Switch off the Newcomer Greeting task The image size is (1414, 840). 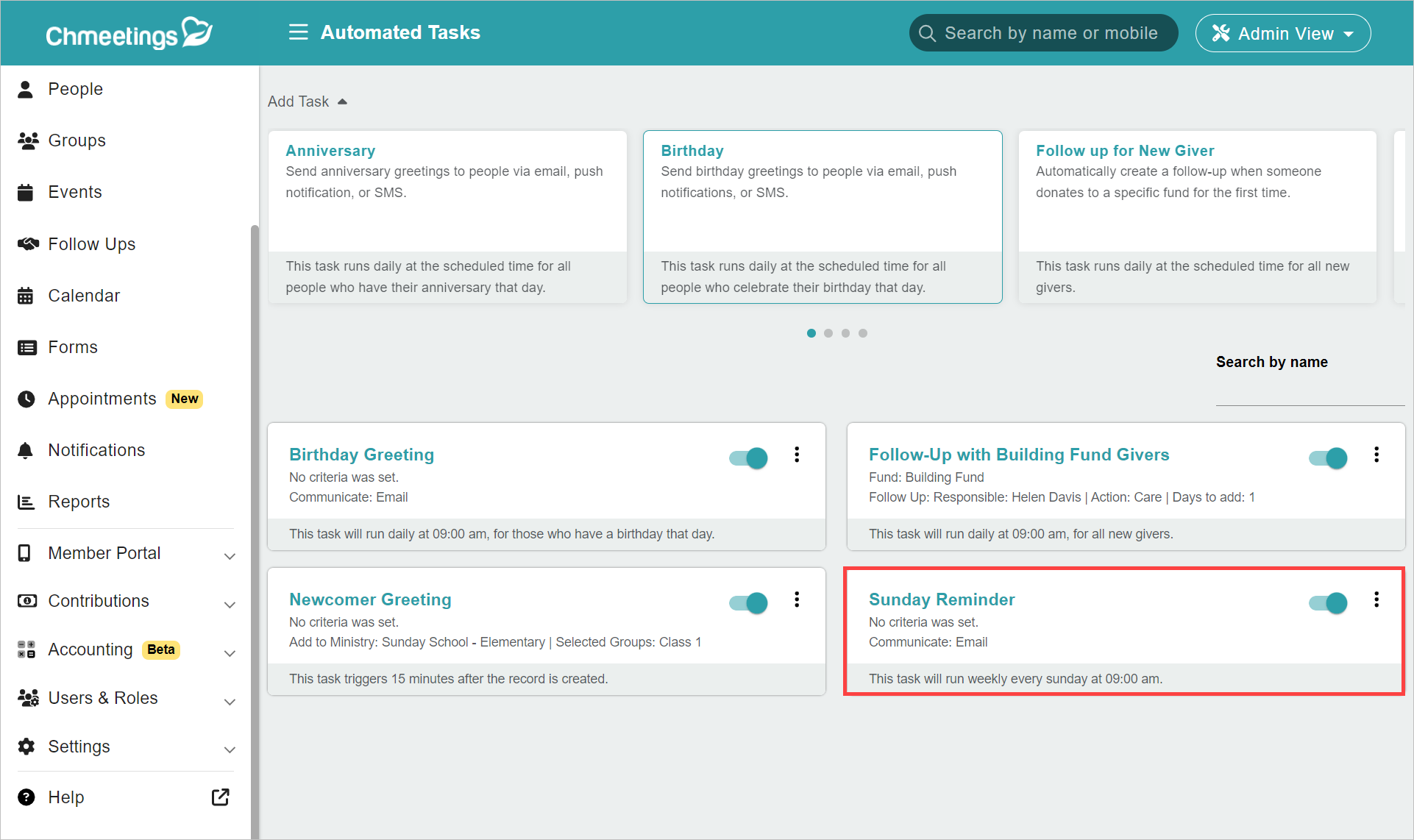pos(748,603)
